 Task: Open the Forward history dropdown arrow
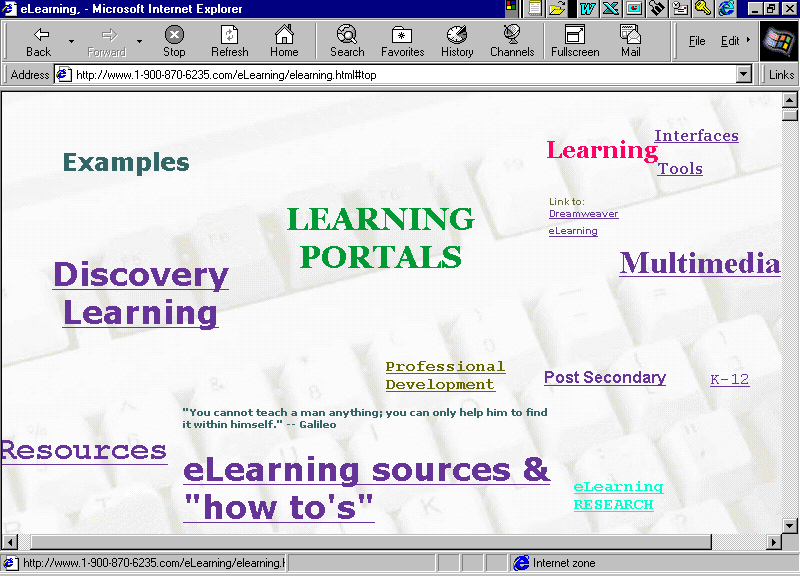click(x=139, y=41)
